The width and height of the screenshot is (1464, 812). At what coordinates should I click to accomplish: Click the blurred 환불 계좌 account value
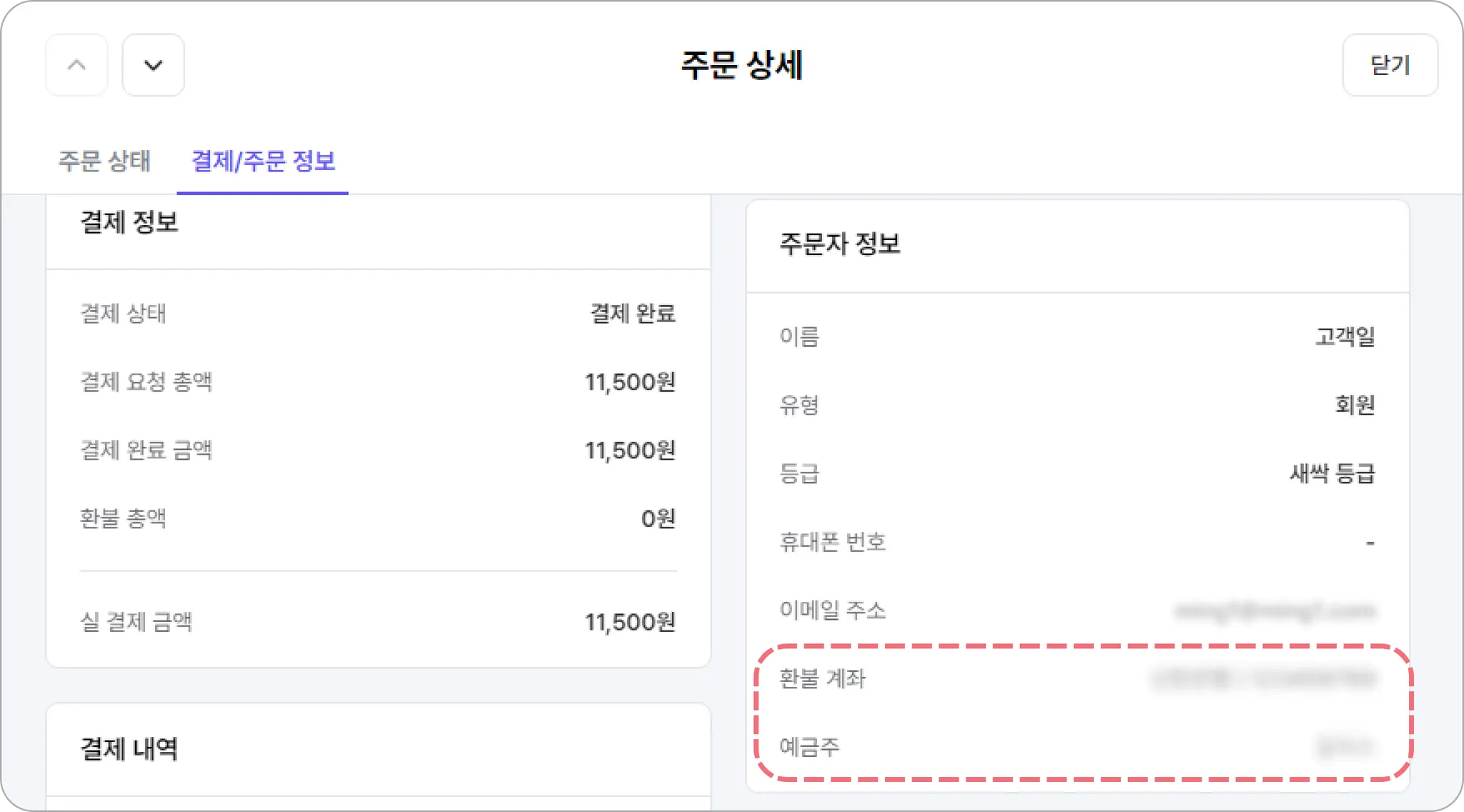click(1264, 678)
